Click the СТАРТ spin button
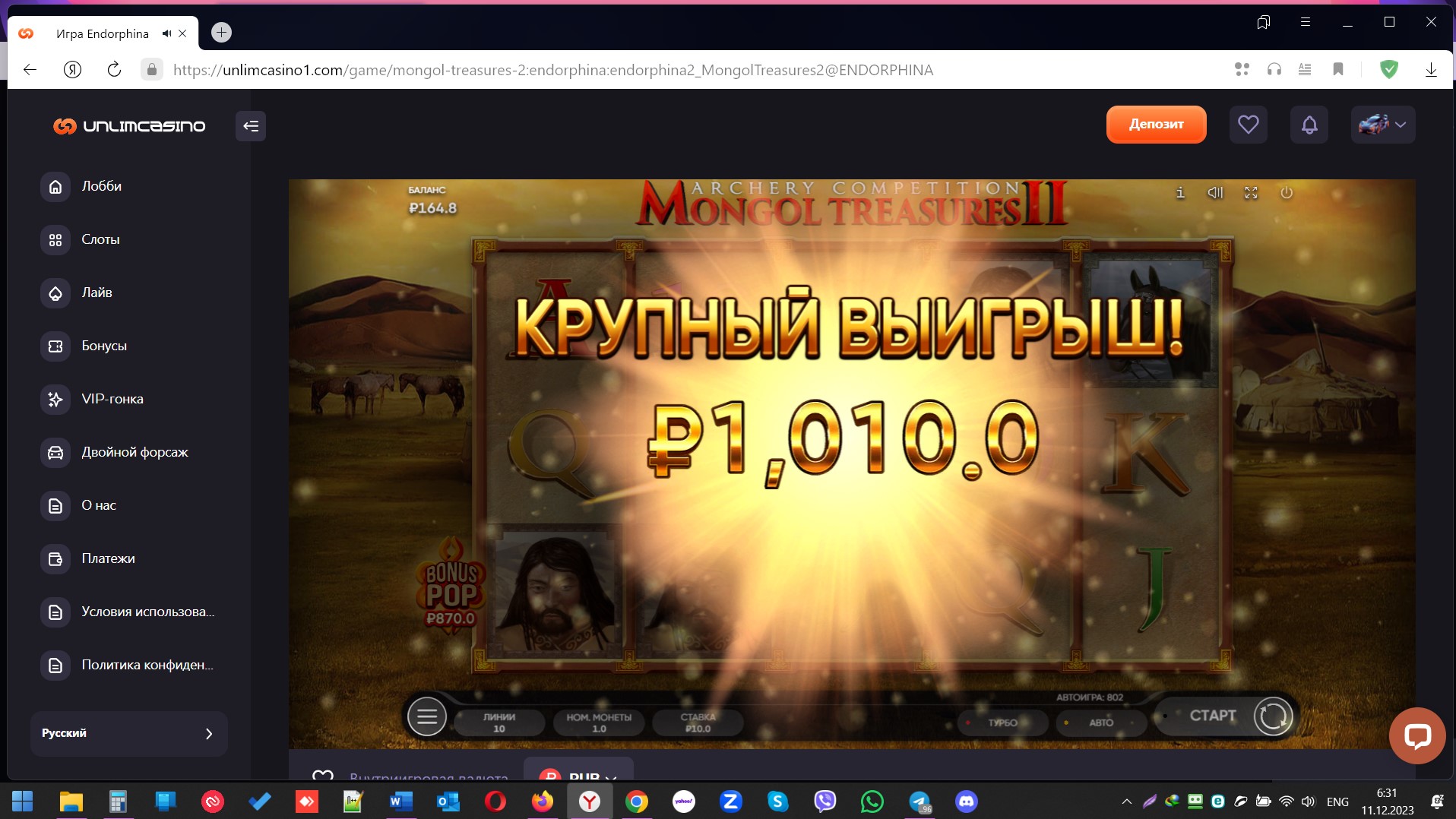Viewport: 1456px width, 819px height. (1223, 716)
